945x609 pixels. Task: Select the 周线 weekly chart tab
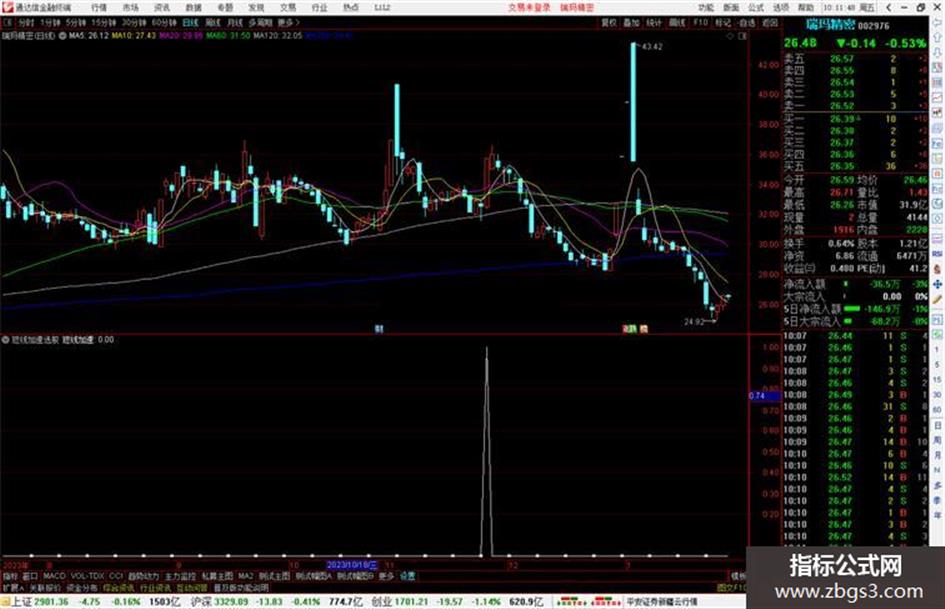213,22
